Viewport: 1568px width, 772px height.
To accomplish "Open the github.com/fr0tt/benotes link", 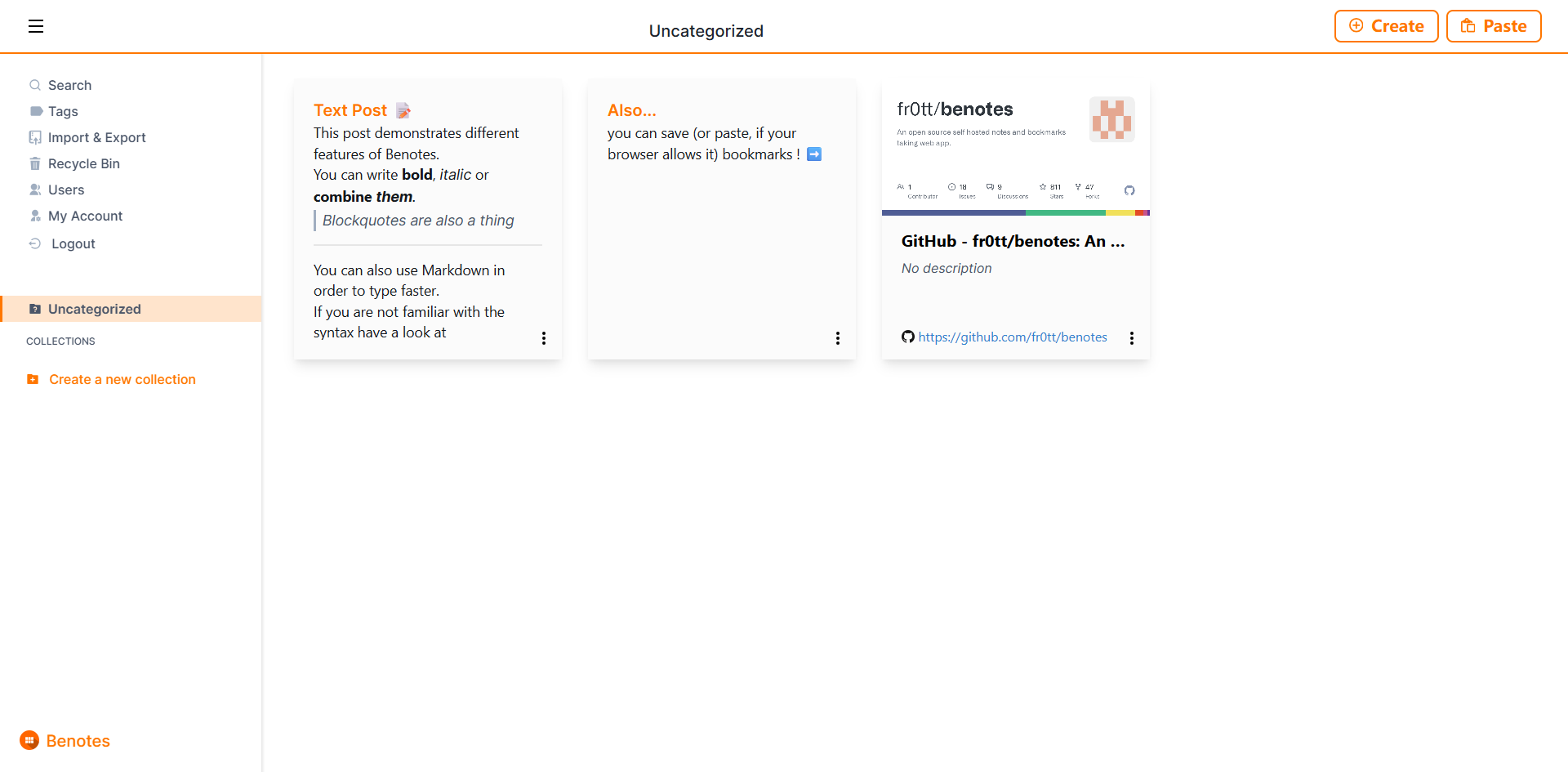I will tap(1013, 337).
